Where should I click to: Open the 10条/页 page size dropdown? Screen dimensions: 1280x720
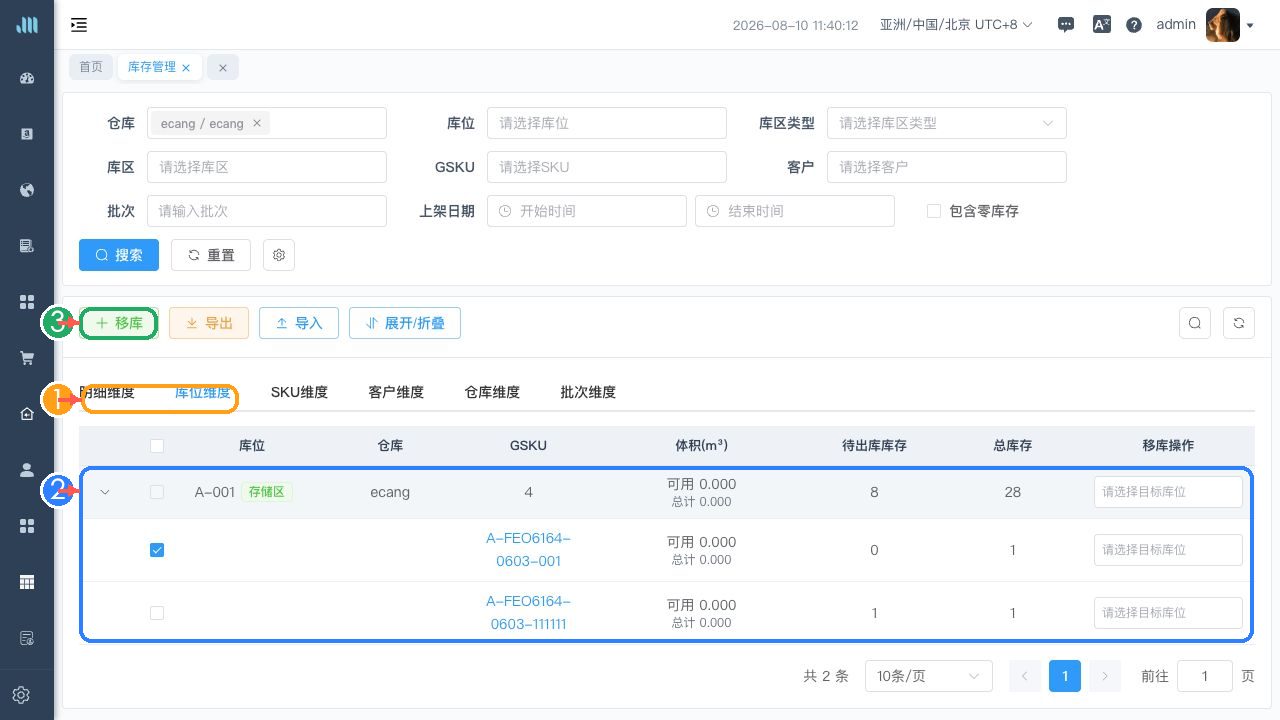coord(929,676)
